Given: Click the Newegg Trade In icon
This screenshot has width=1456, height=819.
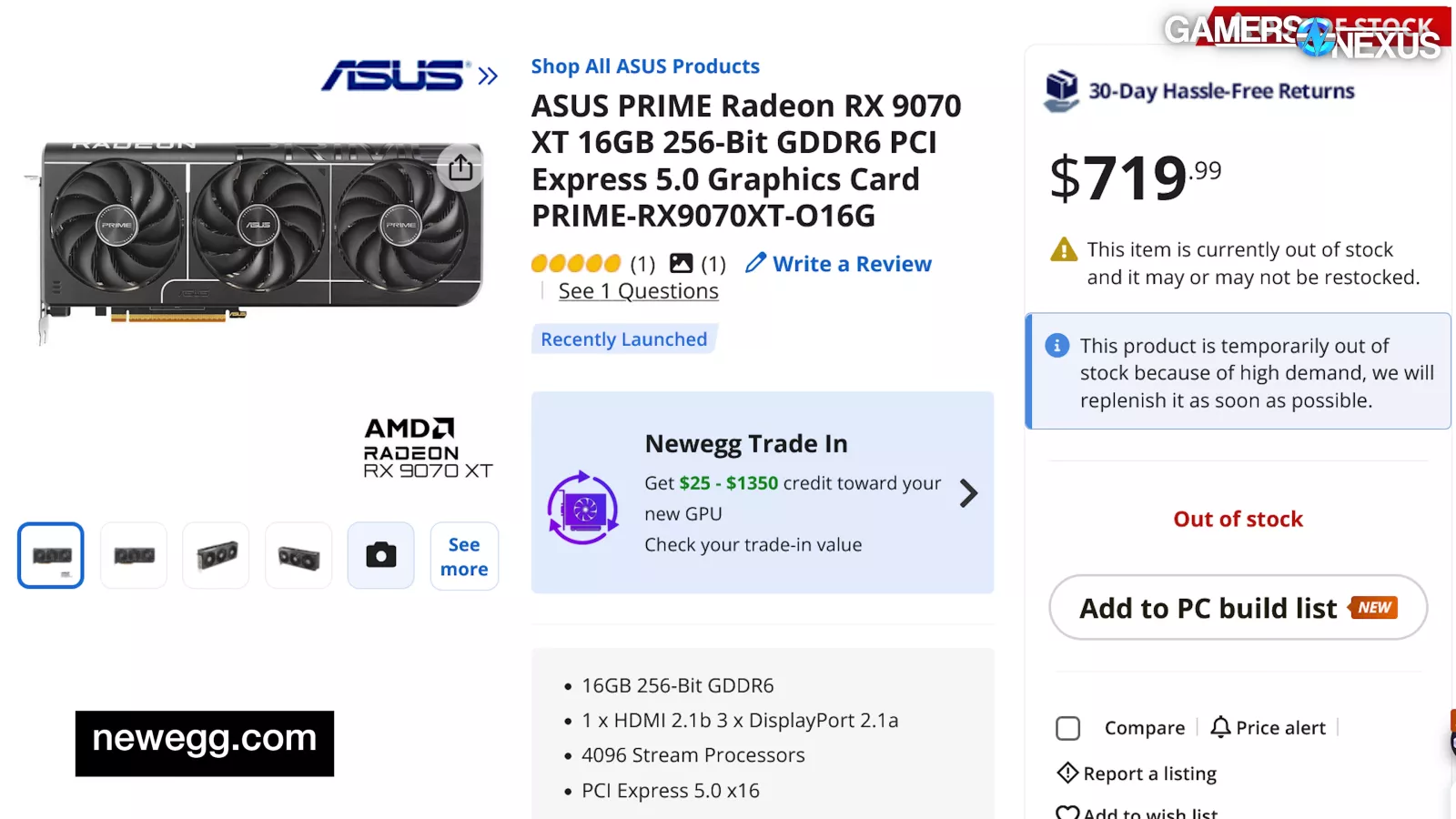Looking at the screenshot, I should (x=582, y=508).
